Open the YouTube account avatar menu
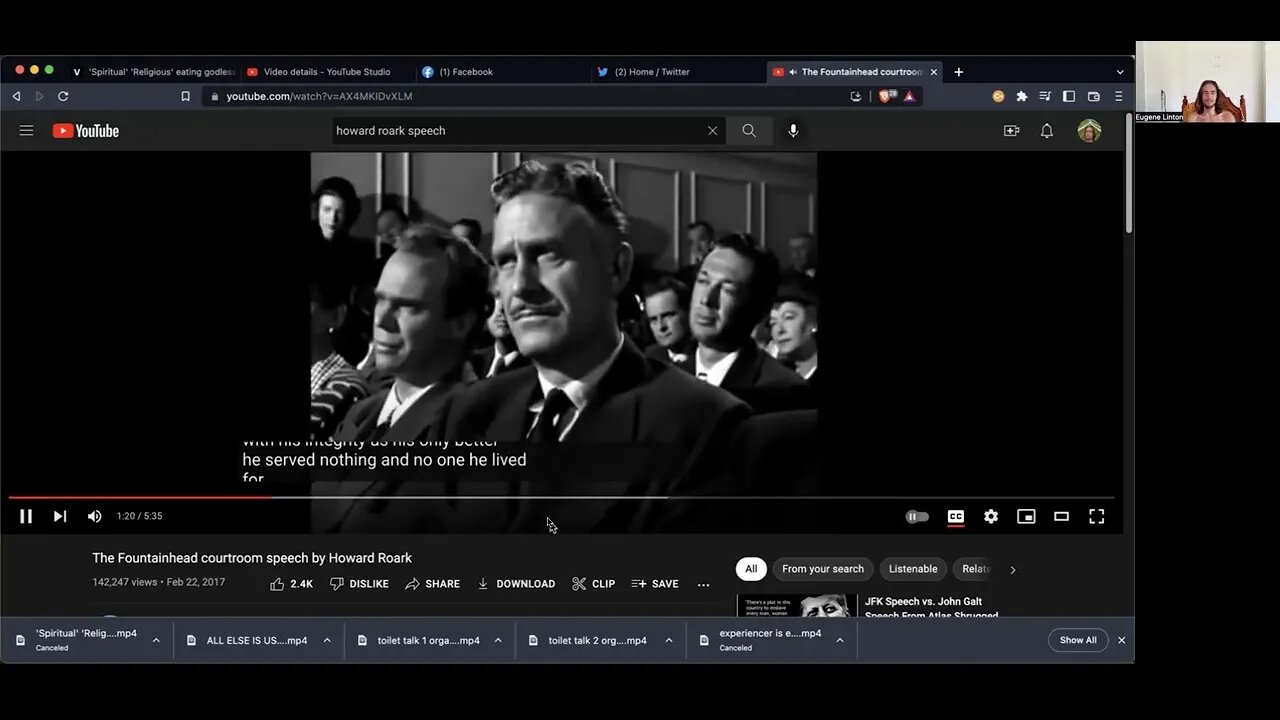Screen dimensions: 1280x720 tap(1089, 131)
